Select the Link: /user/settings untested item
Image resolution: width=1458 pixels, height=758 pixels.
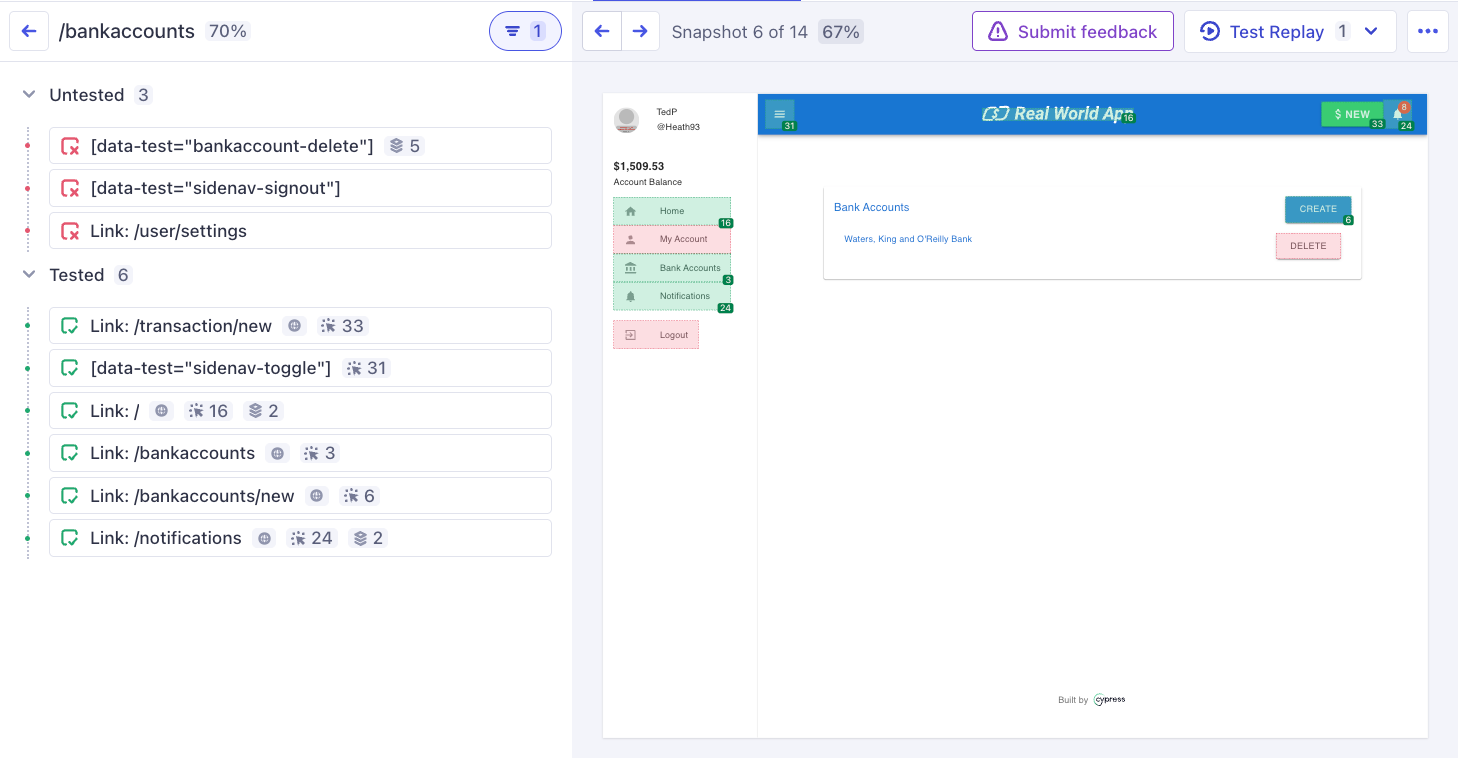(170, 230)
